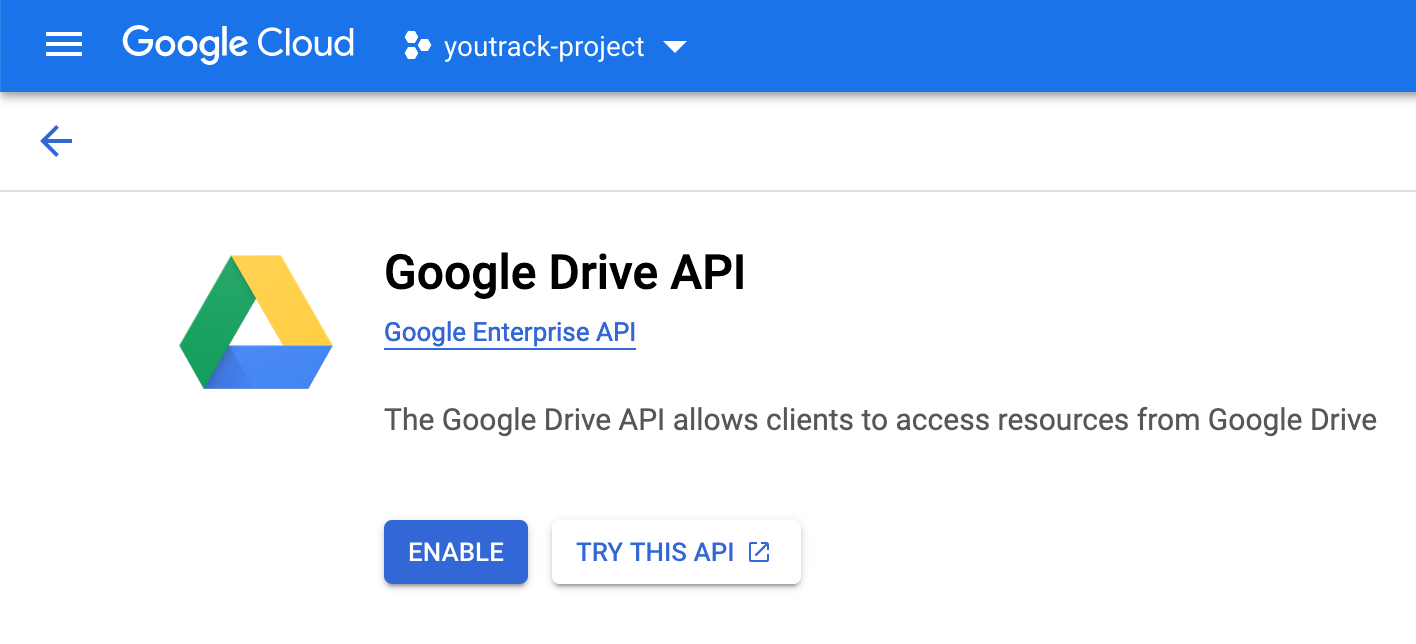Viewport: 1416px width, 644px height.
Task: Click the project organization icon beside youtrack-project
Action: tap(416, 45)
